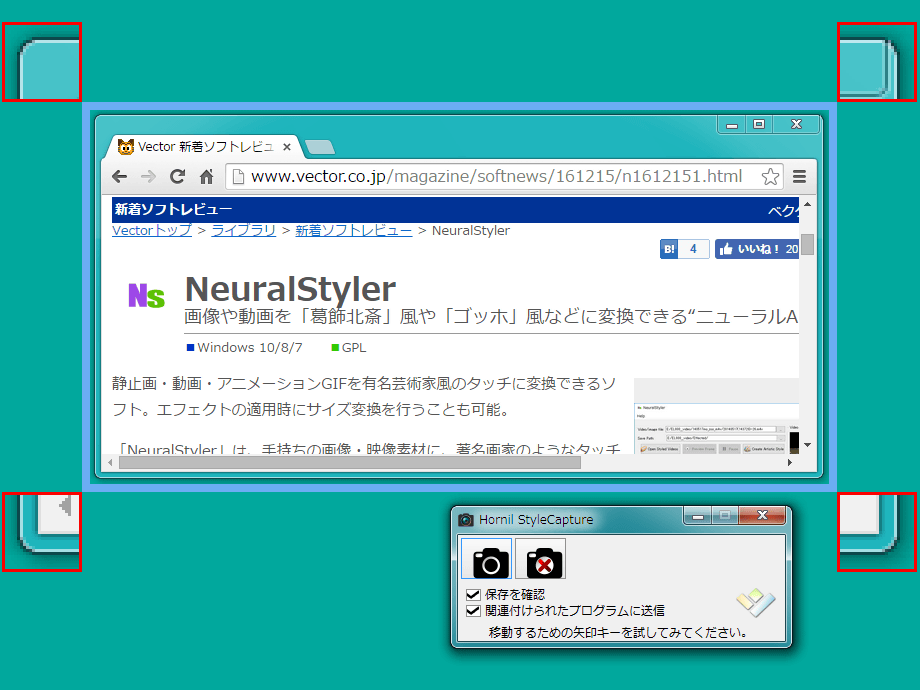Open the 新着ソフトレビュー breadcrumb link
Screen dimensions: 920x690
tap(354, 231)
